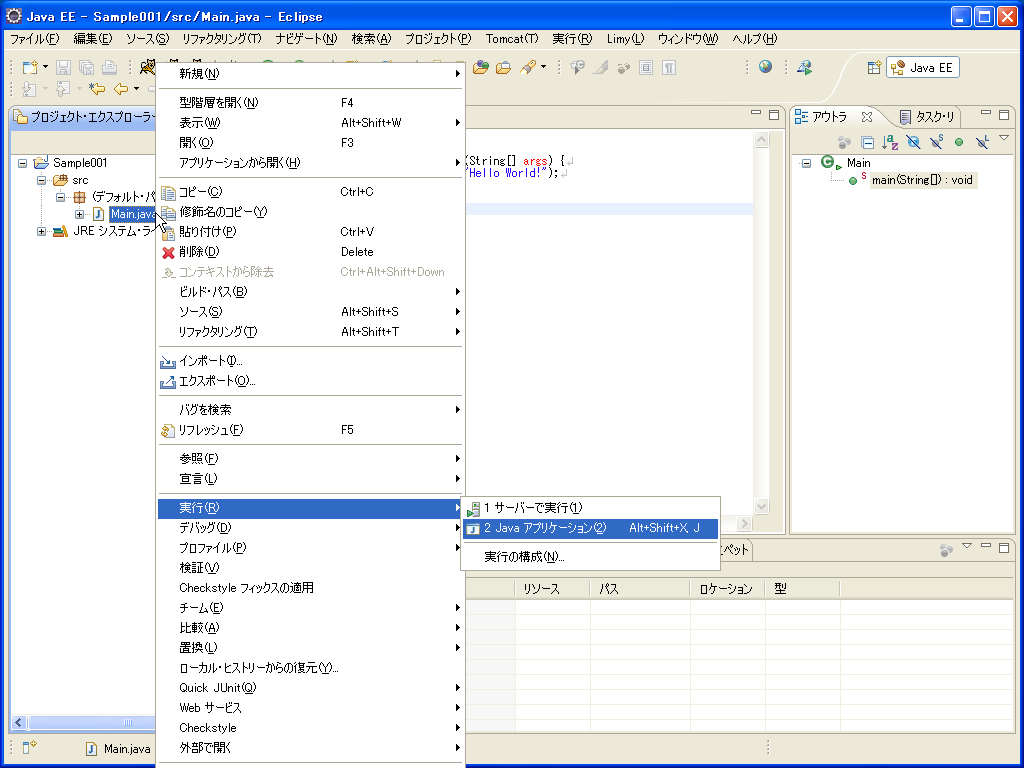Click the Print toolbar icon
The width and height of the screenshot is (1024, 768).
pos(109,67)
